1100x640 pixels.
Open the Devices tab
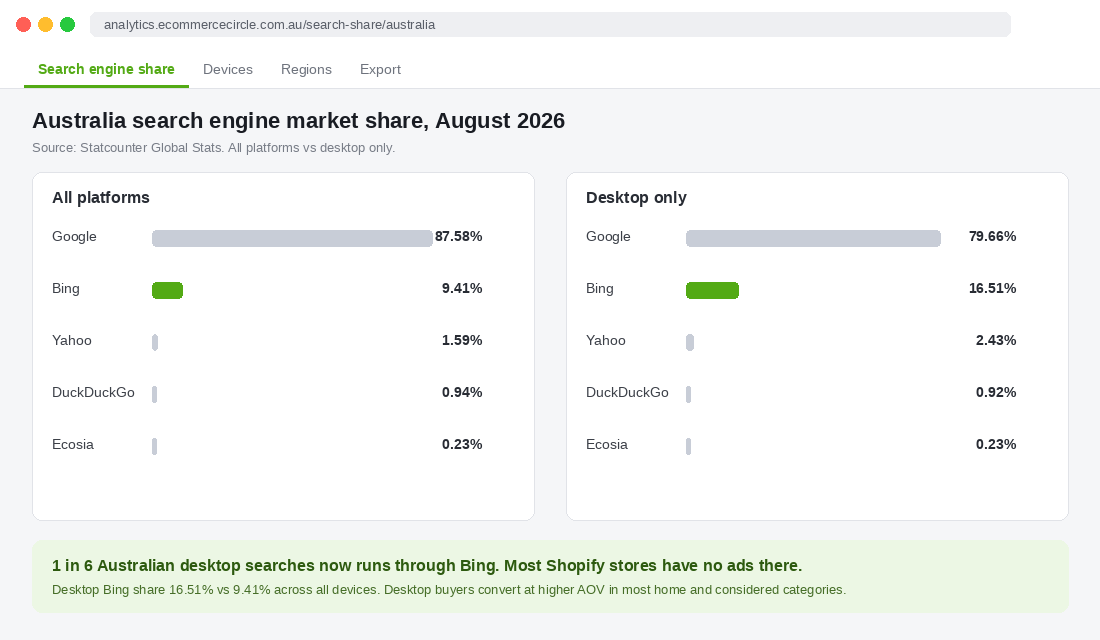pos(228,69)
